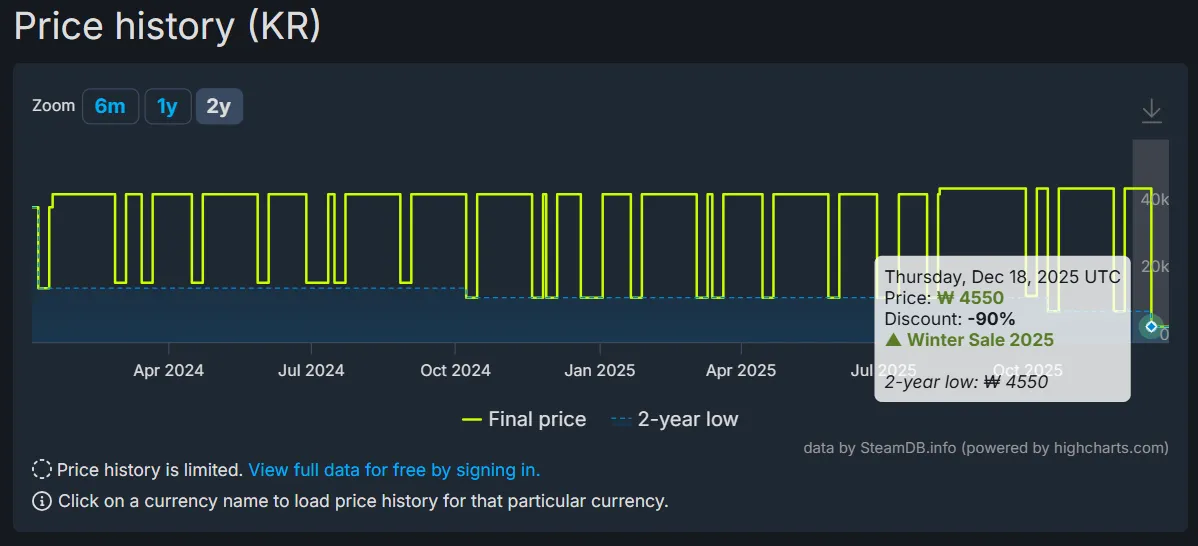Select the 2y zoom range

tap(218, 106)
